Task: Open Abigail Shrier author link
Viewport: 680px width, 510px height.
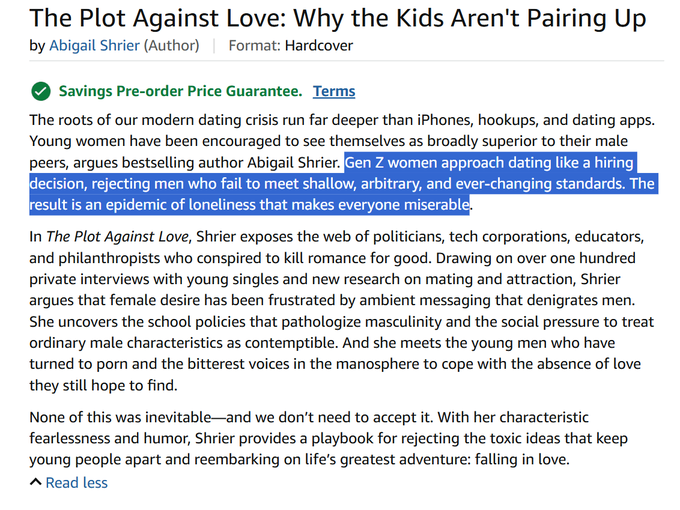Action: tap(94, 46)
